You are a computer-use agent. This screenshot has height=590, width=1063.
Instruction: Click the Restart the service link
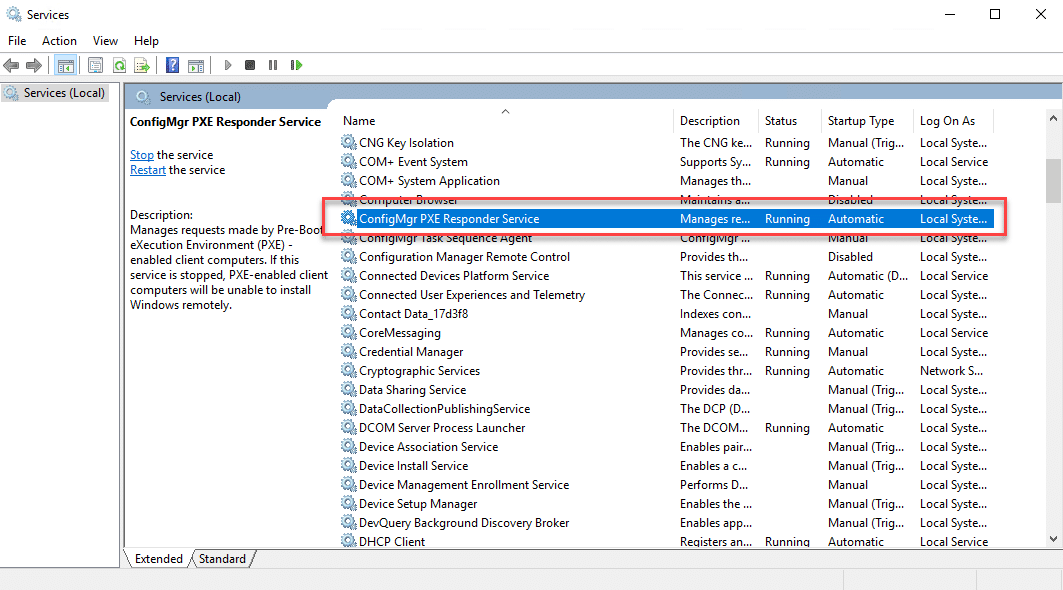click(148, 170)
